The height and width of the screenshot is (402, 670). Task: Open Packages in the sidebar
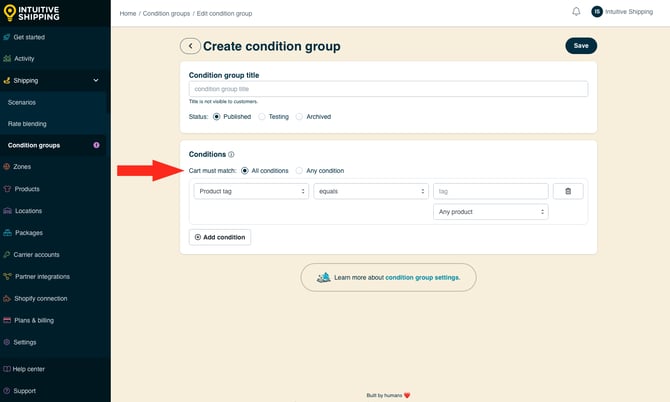pos(29,233)
